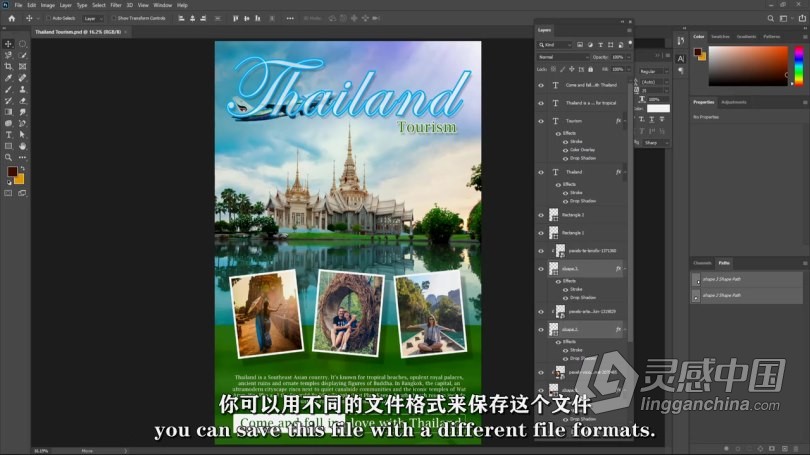Filter layers by type (T) icon
Image resolution: width=810 pixels, height=455 pixels.
pos(600,45)
